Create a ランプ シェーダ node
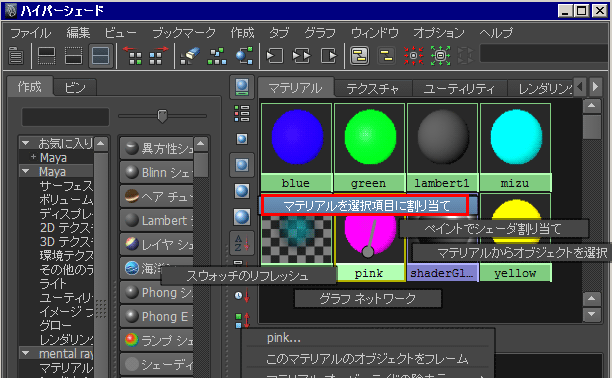Viewport: 612px width, 378px height. 157,340
